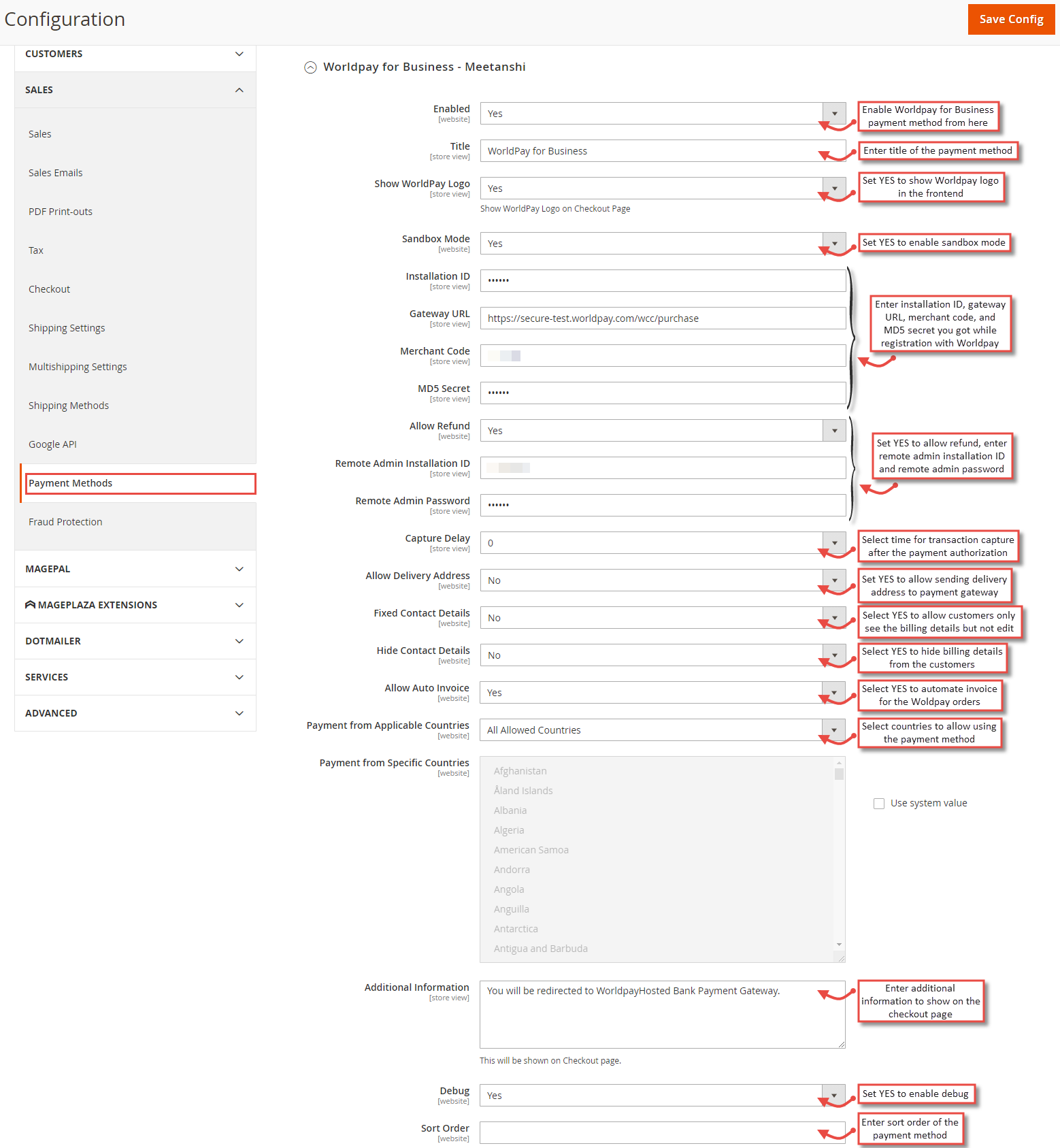Select Payment Methods tab
Screen dimensions: 1060x1148
pos(140,483)
